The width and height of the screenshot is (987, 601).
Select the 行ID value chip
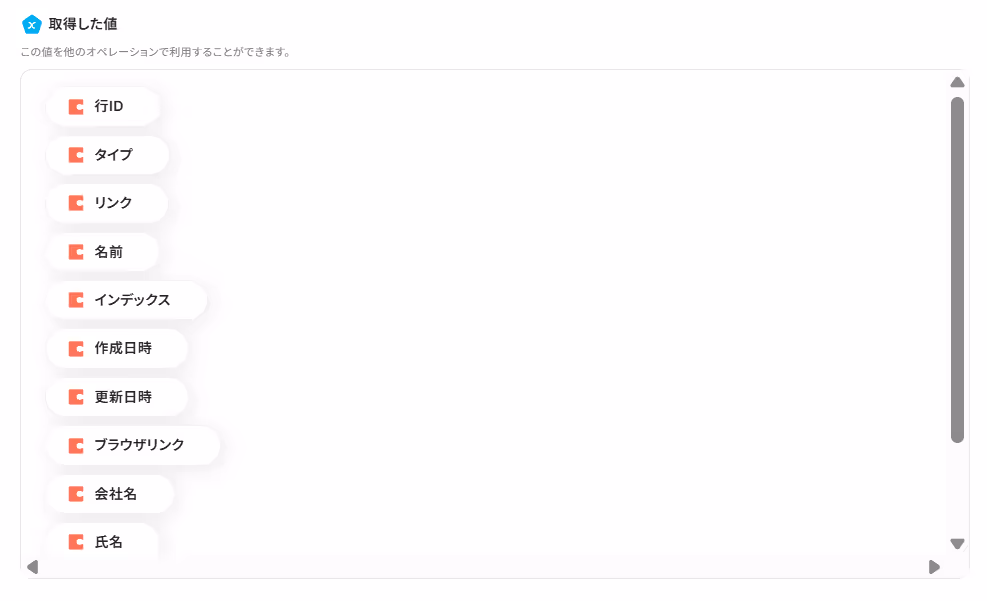point(103,106)
